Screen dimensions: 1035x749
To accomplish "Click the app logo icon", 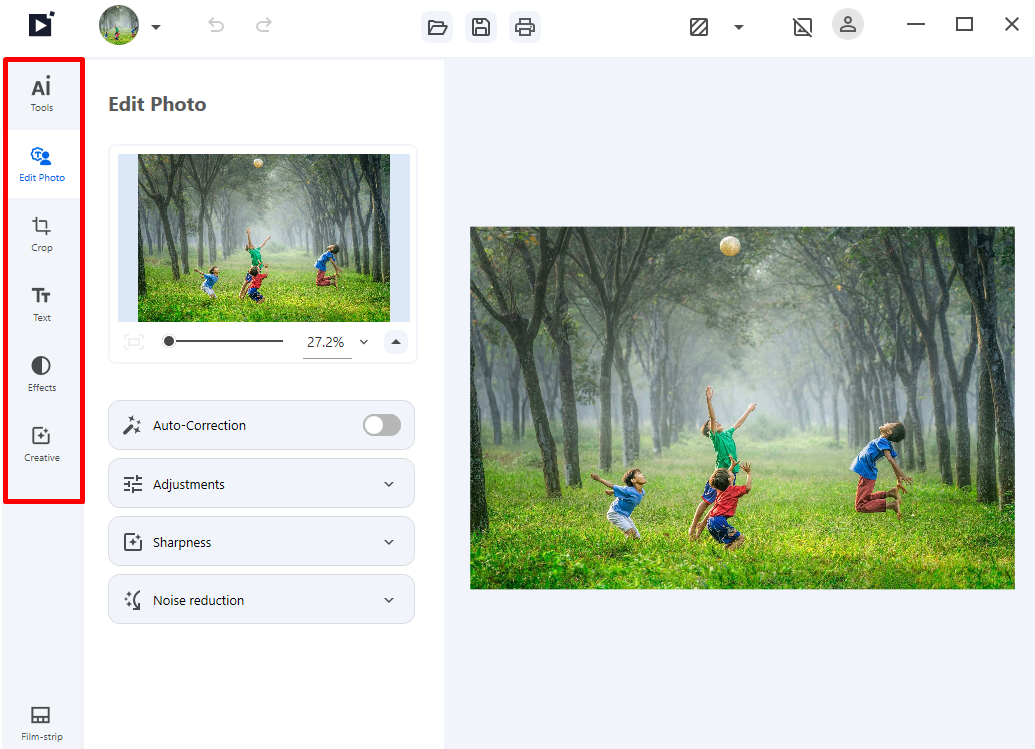I will pyautogui.click(x=41, y=25).
